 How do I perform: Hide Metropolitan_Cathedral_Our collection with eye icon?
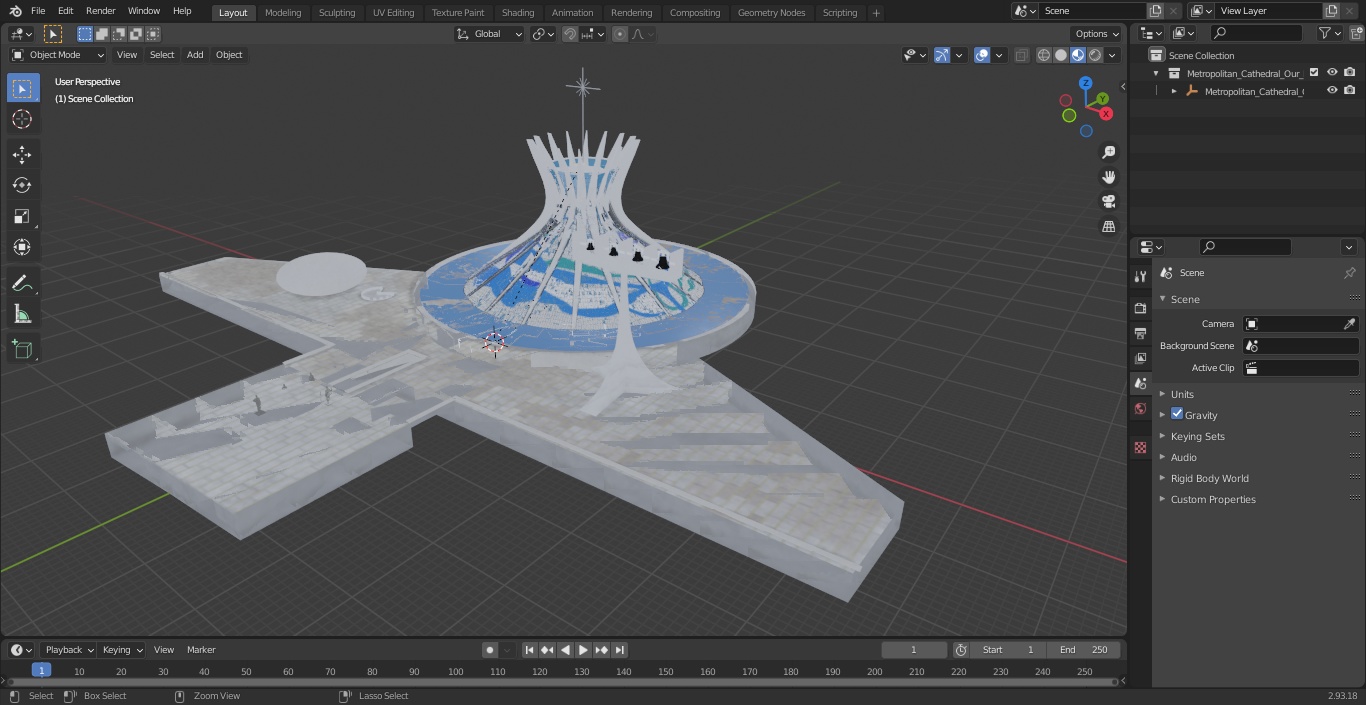point(1332,73)
